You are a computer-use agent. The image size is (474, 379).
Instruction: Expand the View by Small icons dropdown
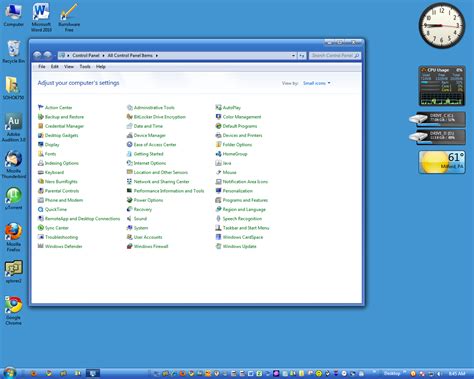click(317, 83)
